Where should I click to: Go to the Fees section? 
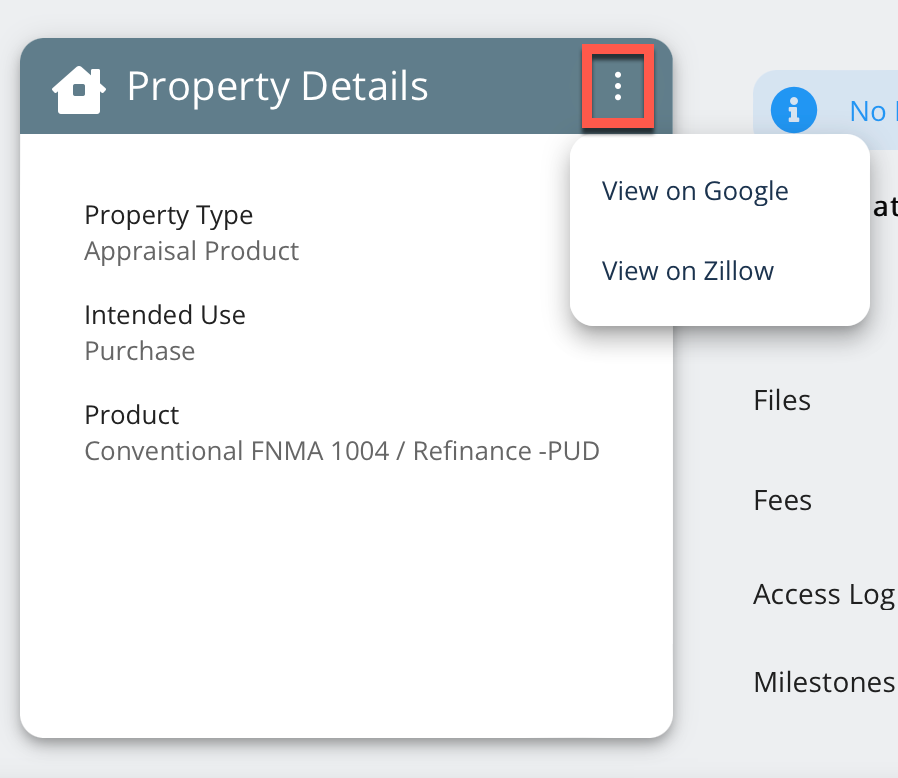coord(783,500)
